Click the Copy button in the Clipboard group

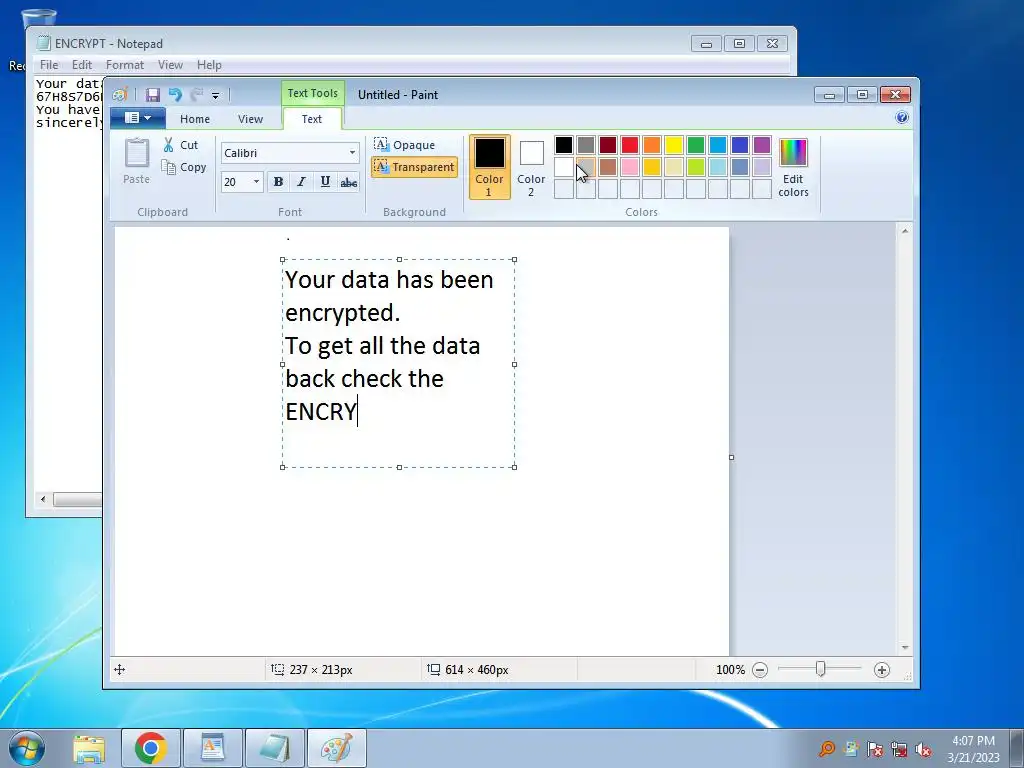click(184, 167)
